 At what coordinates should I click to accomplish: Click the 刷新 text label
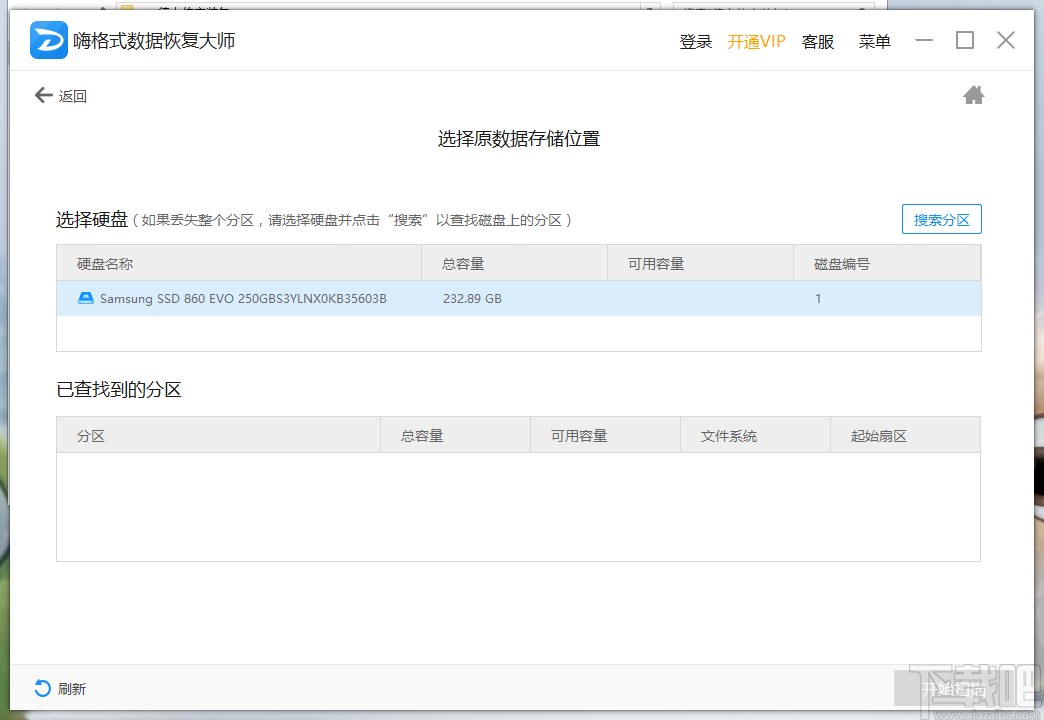tap(72, 689)
